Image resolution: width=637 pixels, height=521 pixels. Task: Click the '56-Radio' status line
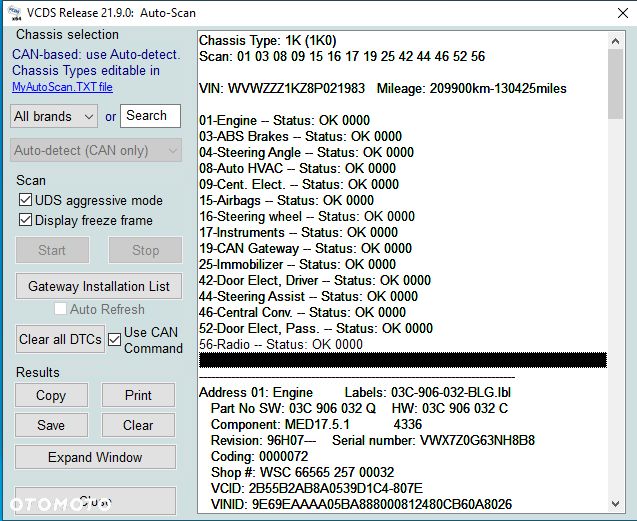coord(281,344)
